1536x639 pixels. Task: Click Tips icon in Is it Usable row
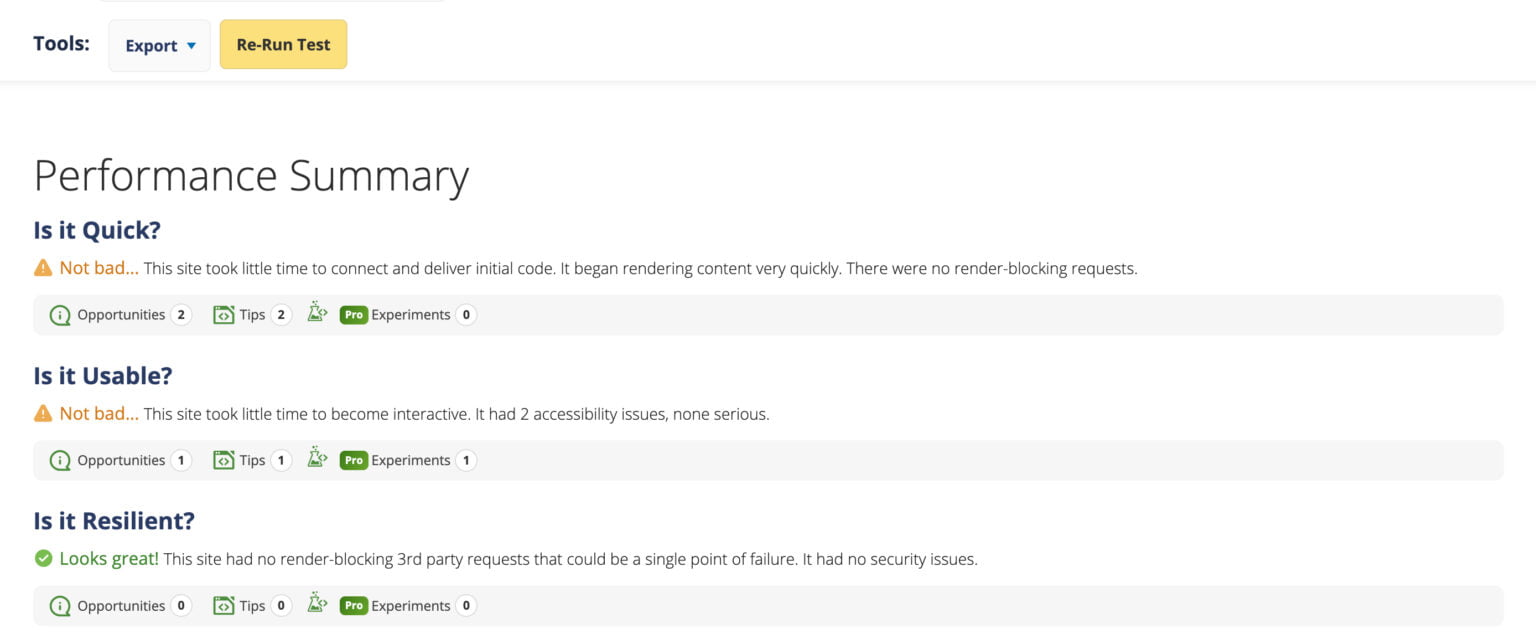click(x=223, y=461)
